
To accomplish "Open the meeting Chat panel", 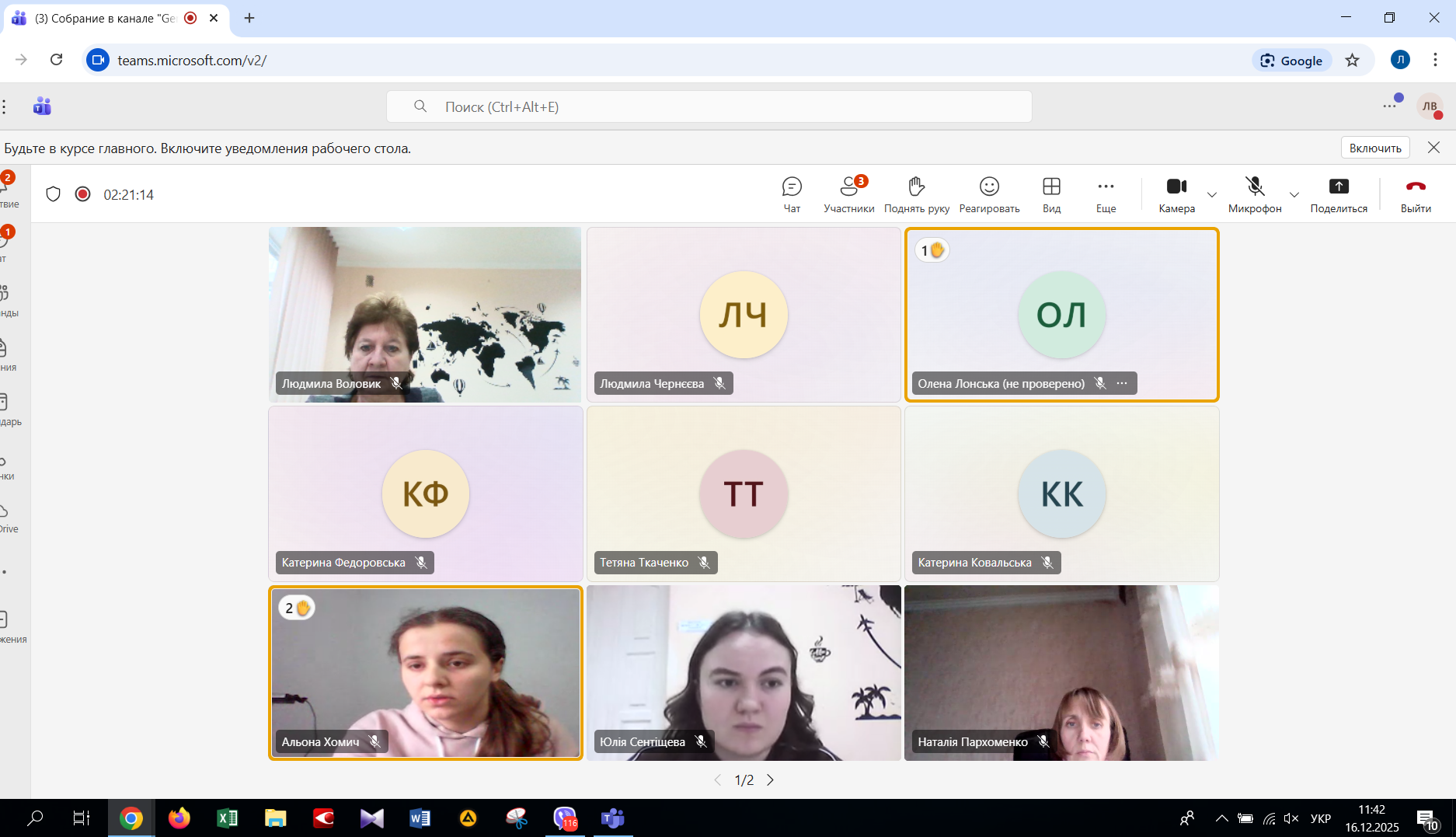I will pos(791,194).
